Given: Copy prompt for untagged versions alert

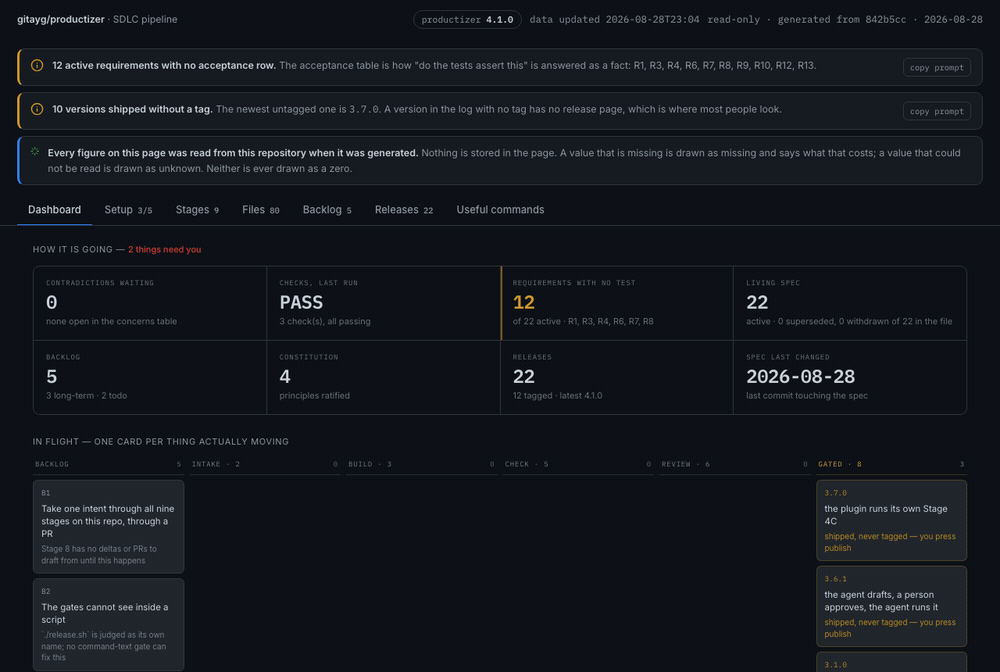Looking at the screenshot, I should tap(936, 111).
